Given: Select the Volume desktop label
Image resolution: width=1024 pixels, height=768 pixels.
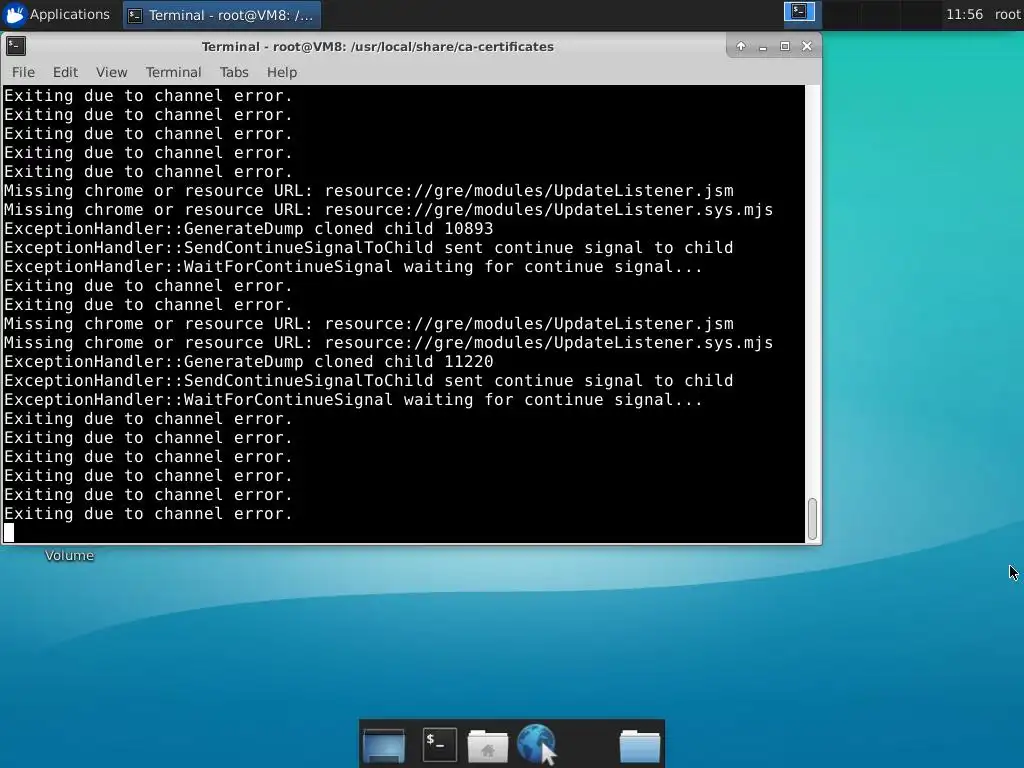Looking at the screenshot, I should pos(69,556).
